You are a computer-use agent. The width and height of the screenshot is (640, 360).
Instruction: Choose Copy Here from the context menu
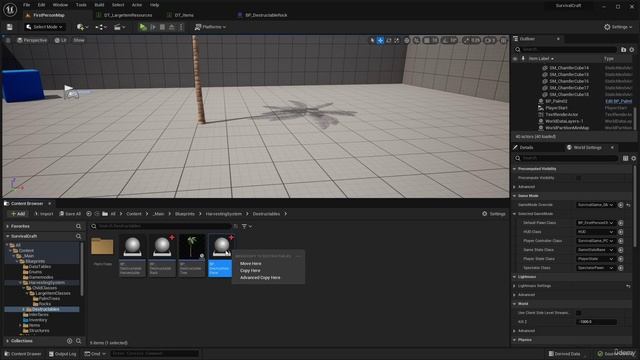250,271
